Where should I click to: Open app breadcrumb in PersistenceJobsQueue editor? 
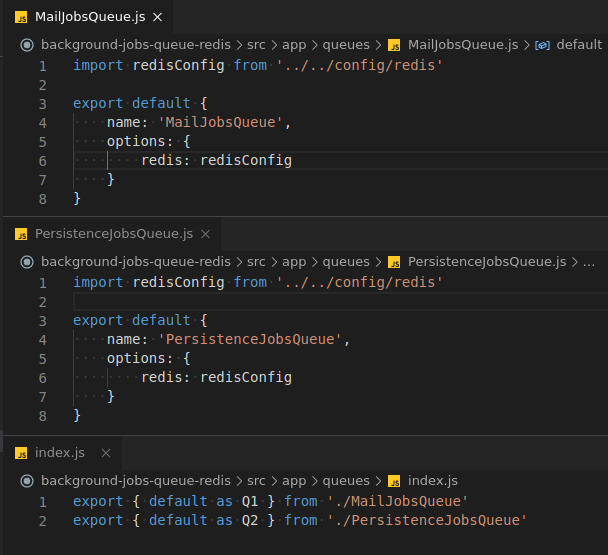click(294, 262)
